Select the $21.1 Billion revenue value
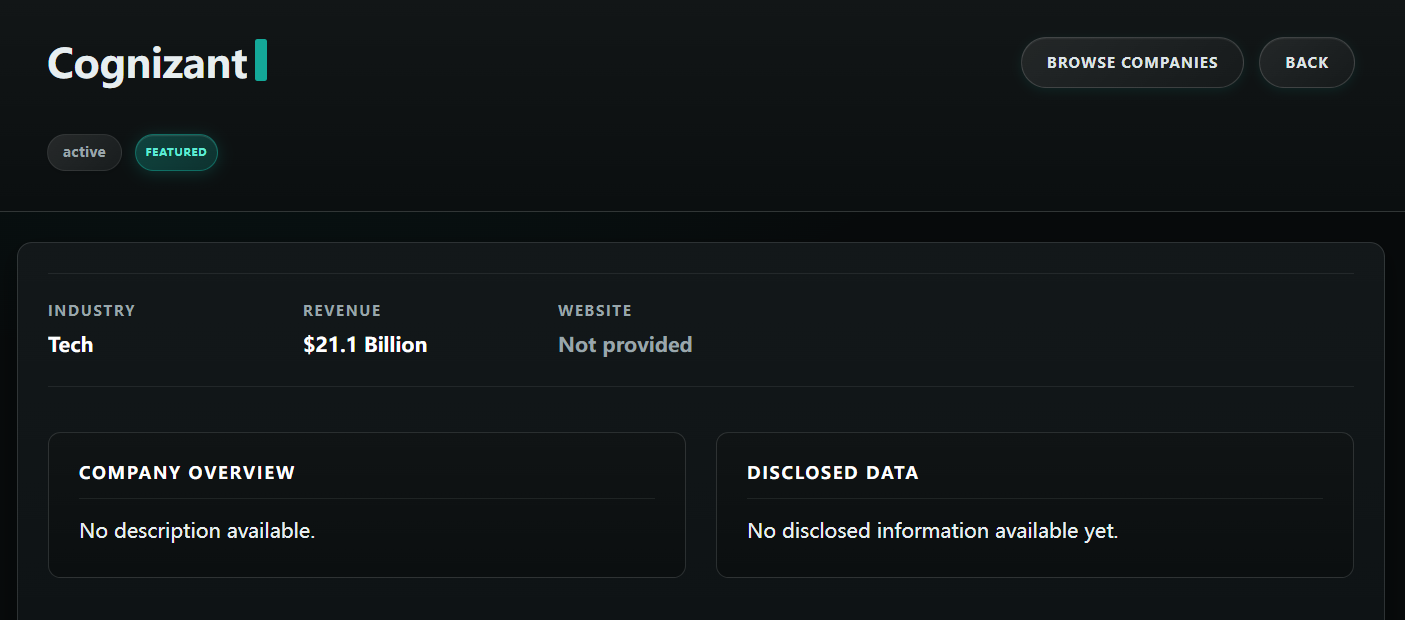 pos(365,345)
